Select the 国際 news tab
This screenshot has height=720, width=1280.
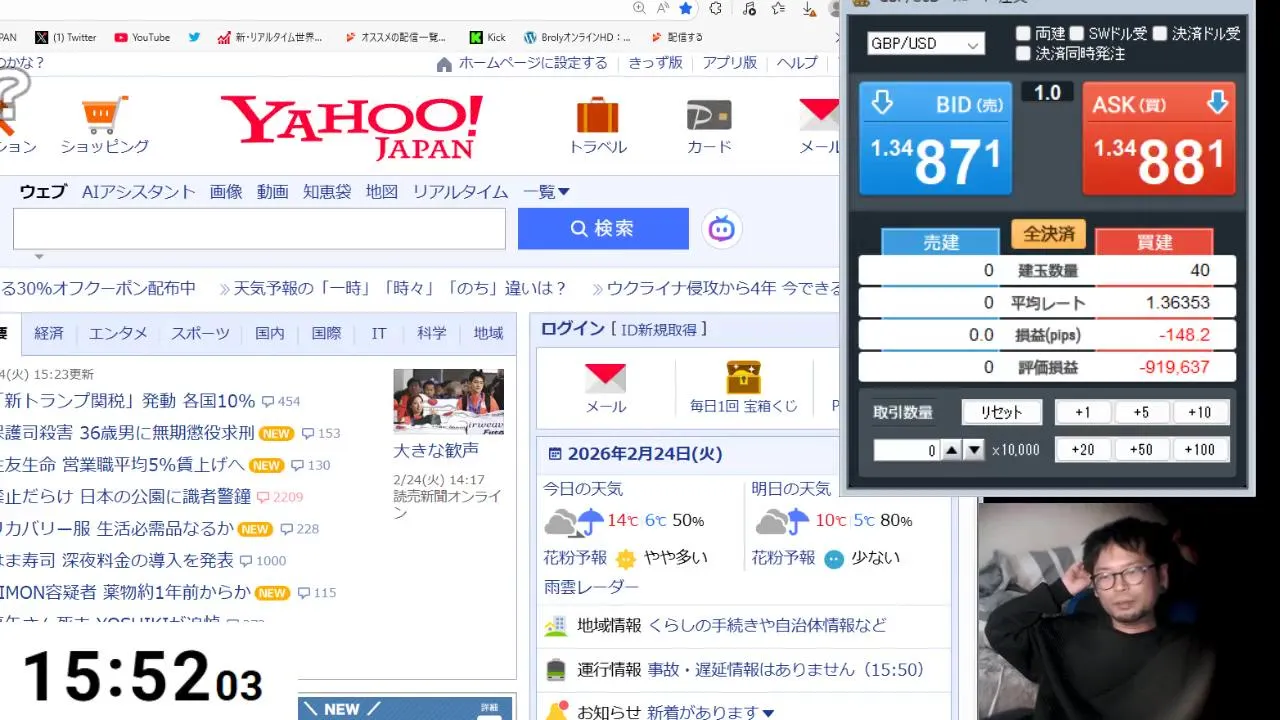326,334
